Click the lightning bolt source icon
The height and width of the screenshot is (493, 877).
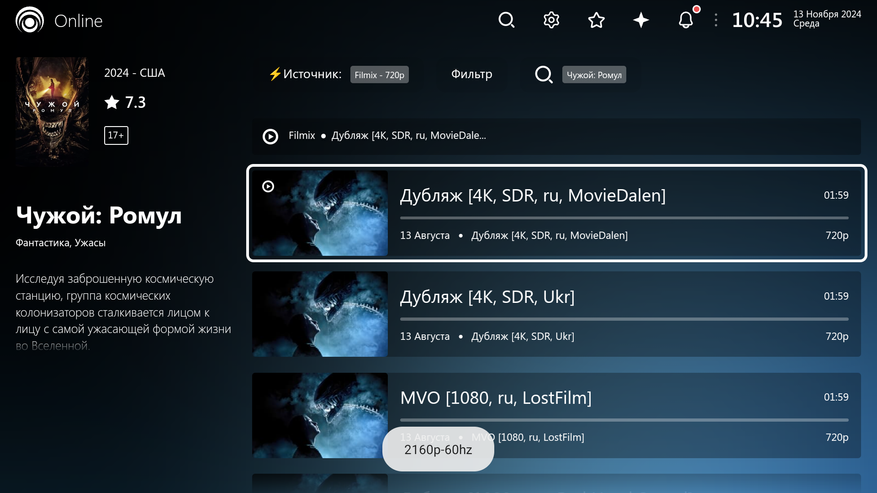[275, 74]
